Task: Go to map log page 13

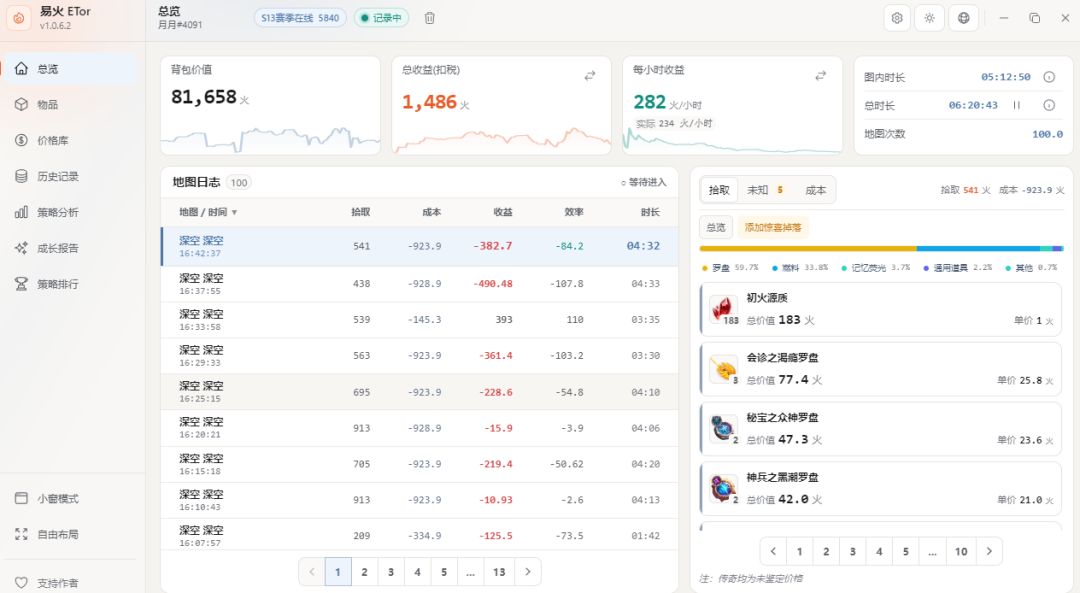Action: pos(499,572)
